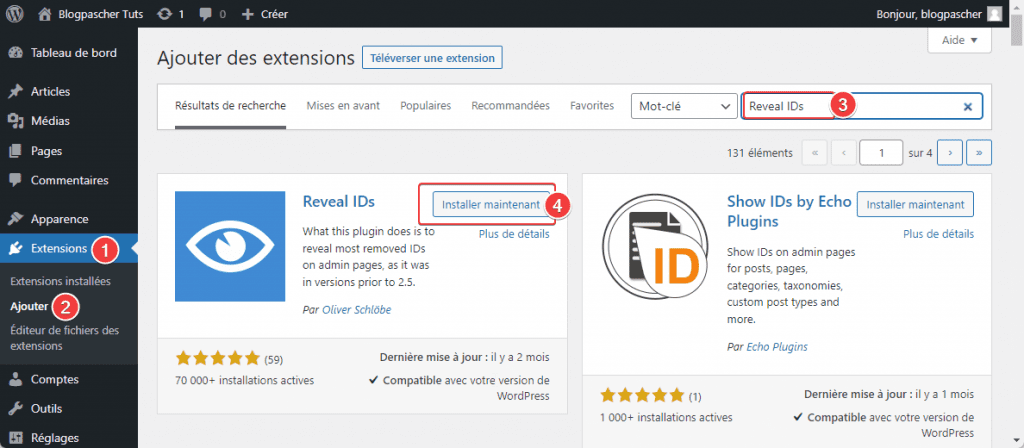This screenshot has height=448, width=1024.
Task: Open Plus de détails for Show IDs
Action: (x=938, y=234)
